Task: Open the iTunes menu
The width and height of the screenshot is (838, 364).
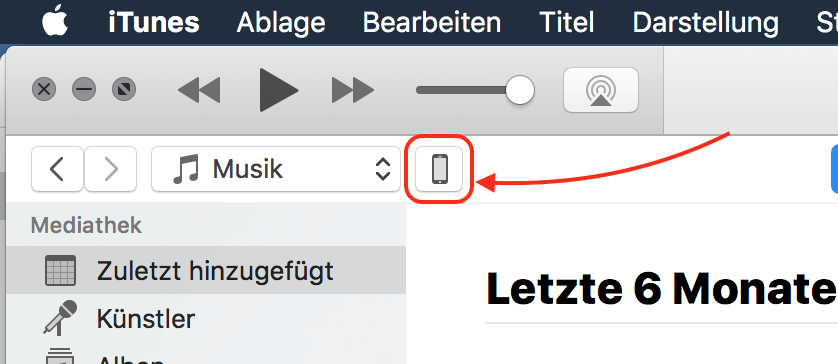Action: 154,23
